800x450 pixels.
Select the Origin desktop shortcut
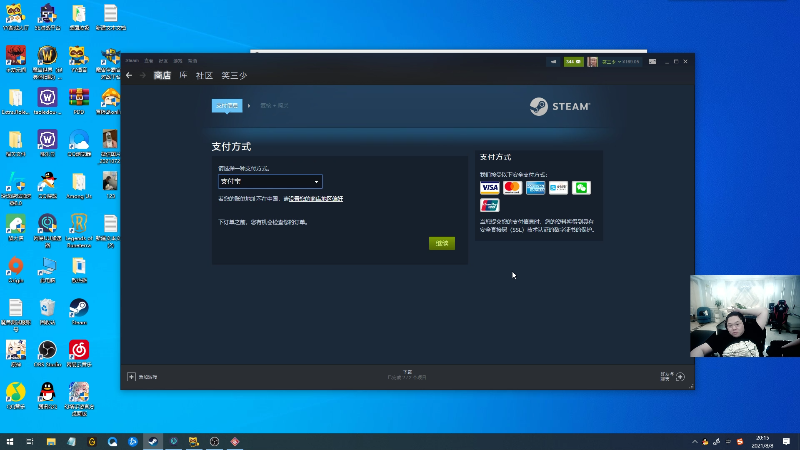[x=16, y=270]
